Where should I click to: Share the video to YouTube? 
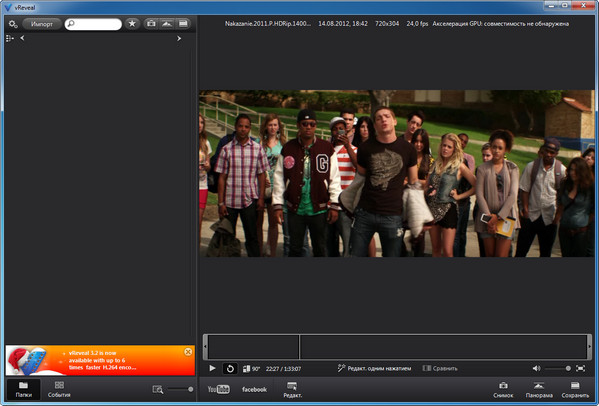click(218, 389)
